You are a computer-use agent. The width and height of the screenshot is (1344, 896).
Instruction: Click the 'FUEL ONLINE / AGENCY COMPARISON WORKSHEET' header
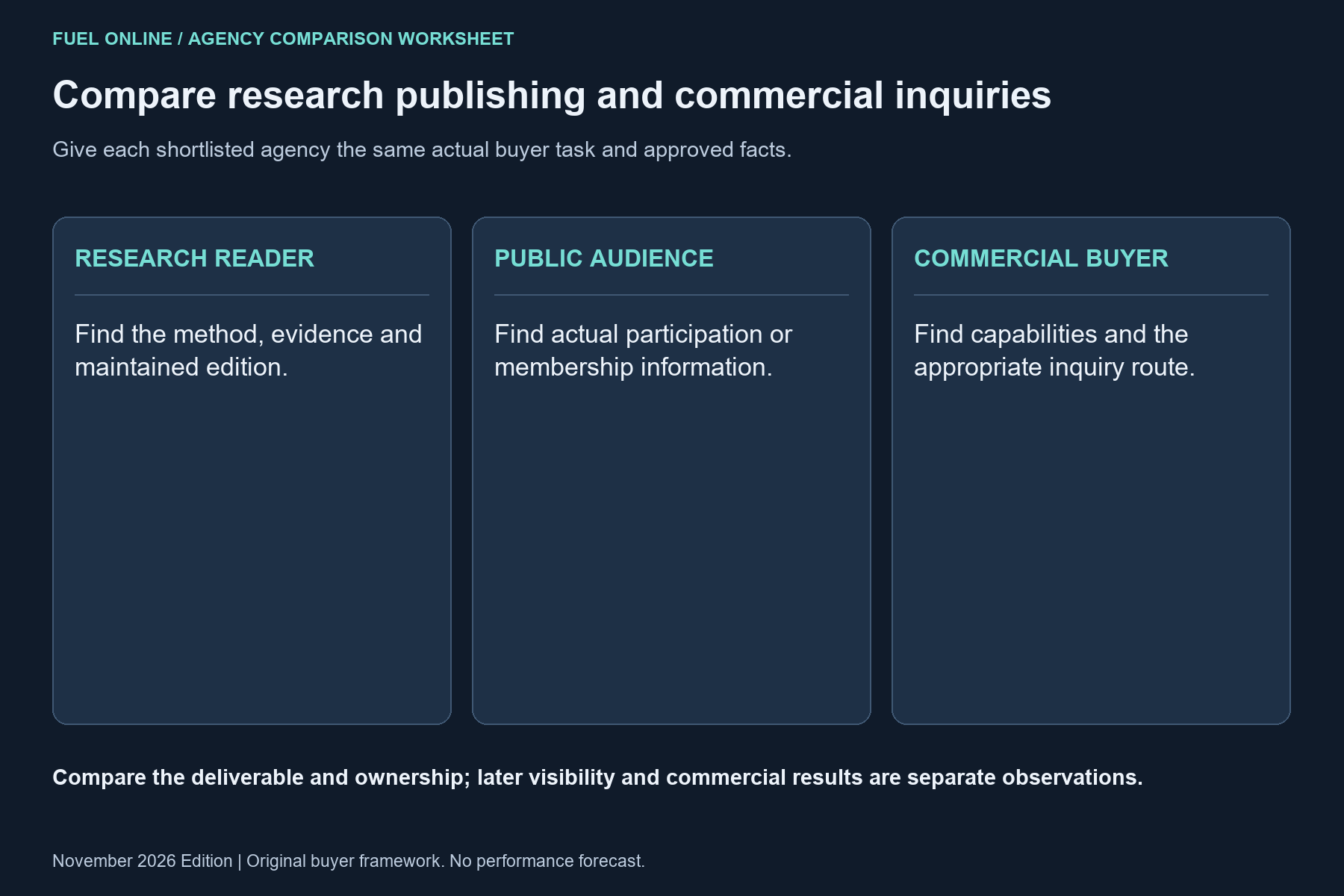tap(283, 39)
